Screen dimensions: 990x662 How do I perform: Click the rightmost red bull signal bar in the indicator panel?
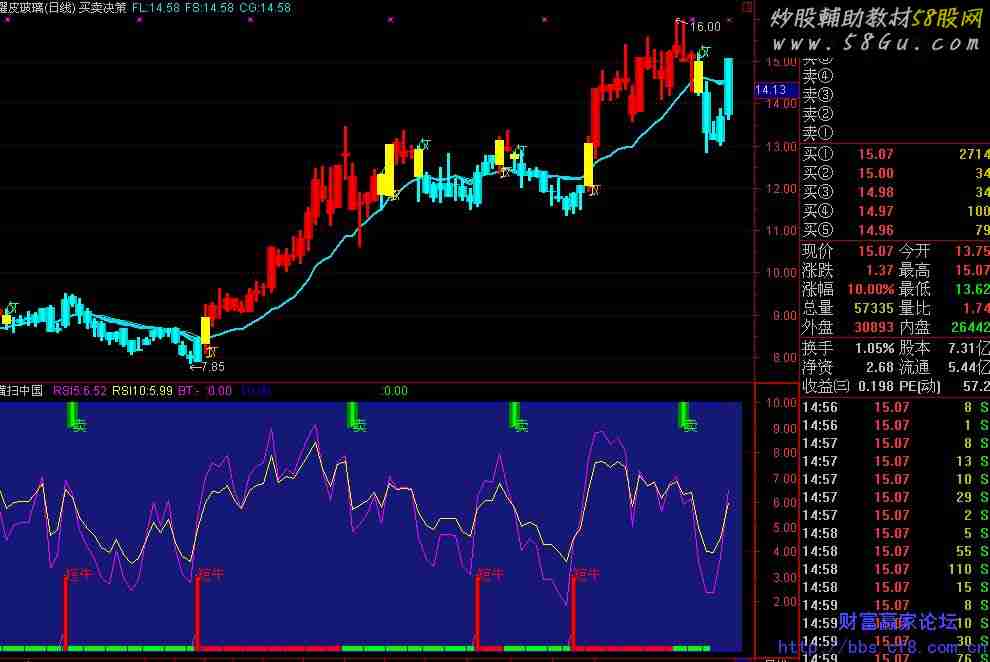(x=572, y=612)
